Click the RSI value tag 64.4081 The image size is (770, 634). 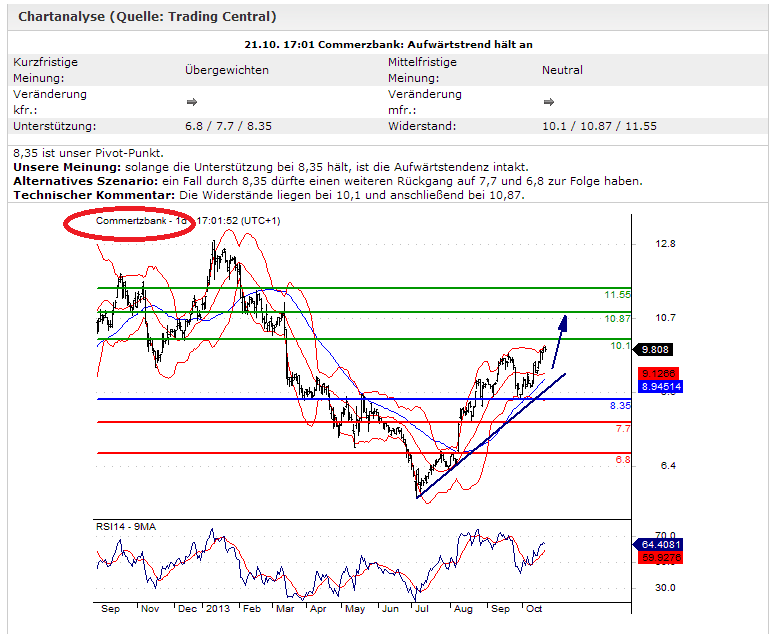pos(658,545)
